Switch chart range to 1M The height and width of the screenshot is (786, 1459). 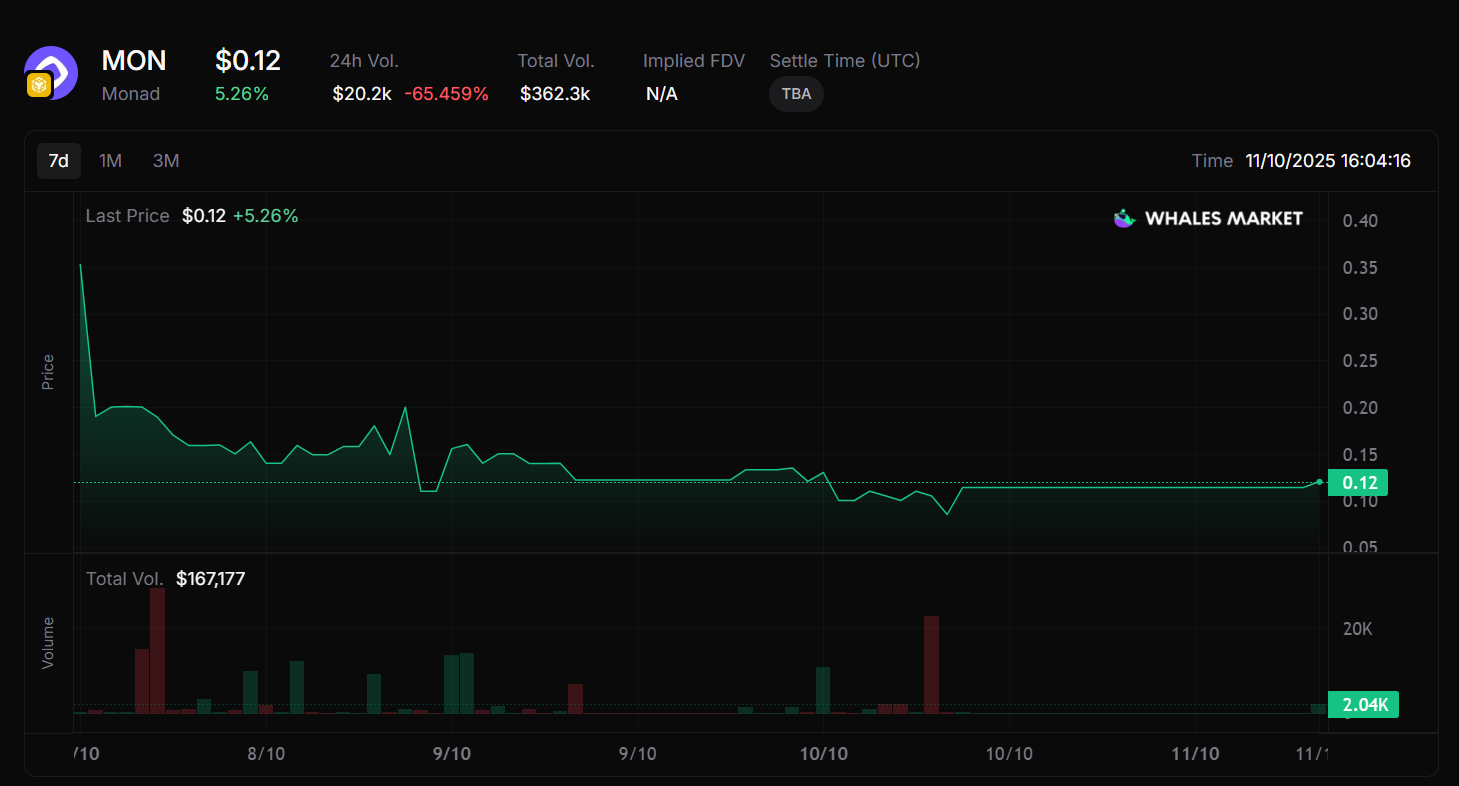pyautogui.click(x=110, y=161)
